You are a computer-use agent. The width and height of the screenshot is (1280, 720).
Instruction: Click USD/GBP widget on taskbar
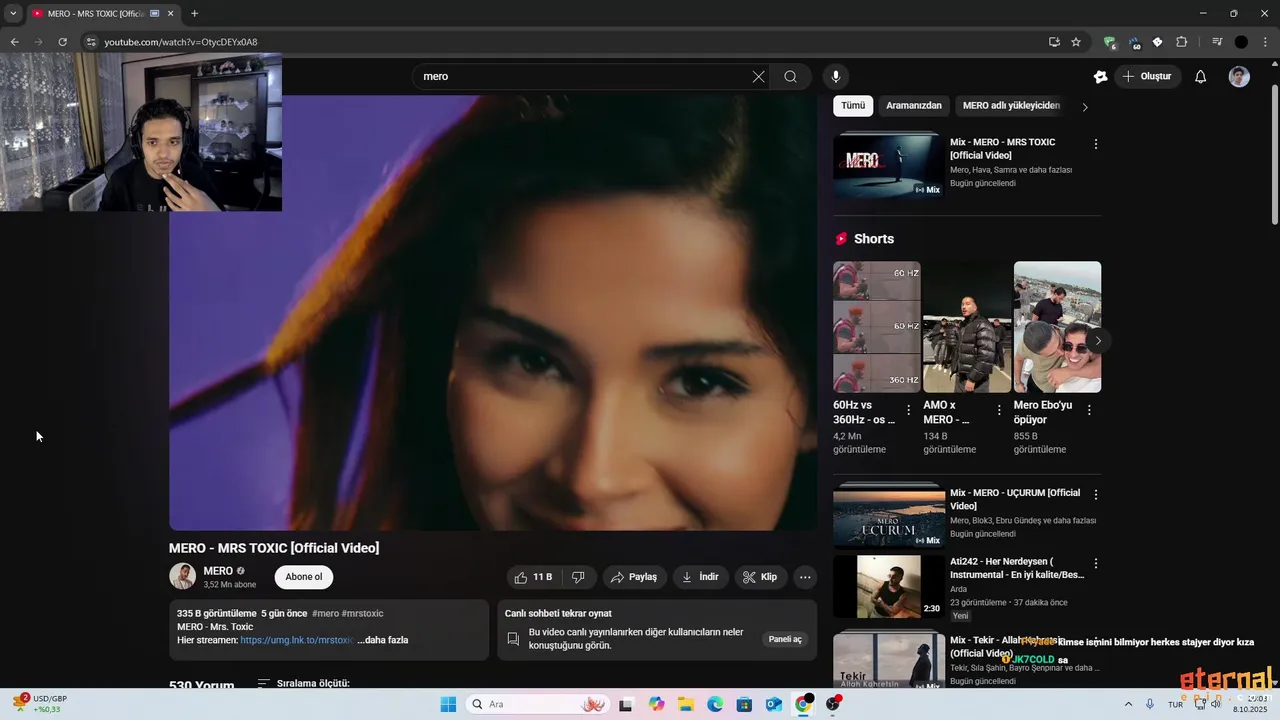tap(40, 704)
